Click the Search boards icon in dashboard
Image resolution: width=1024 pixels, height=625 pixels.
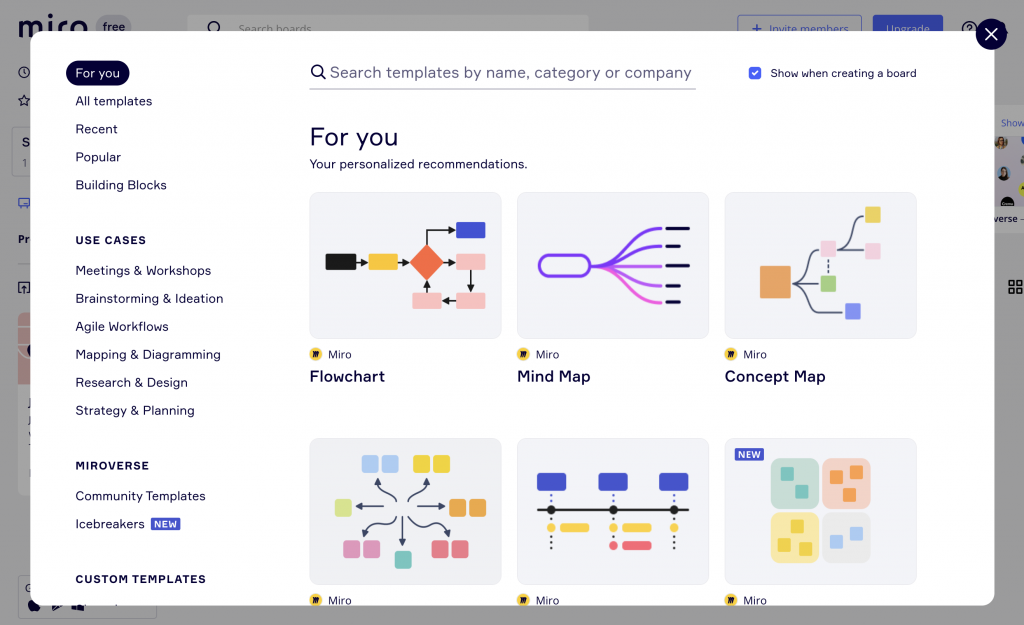pyautogui.click(x=214, y=27)
